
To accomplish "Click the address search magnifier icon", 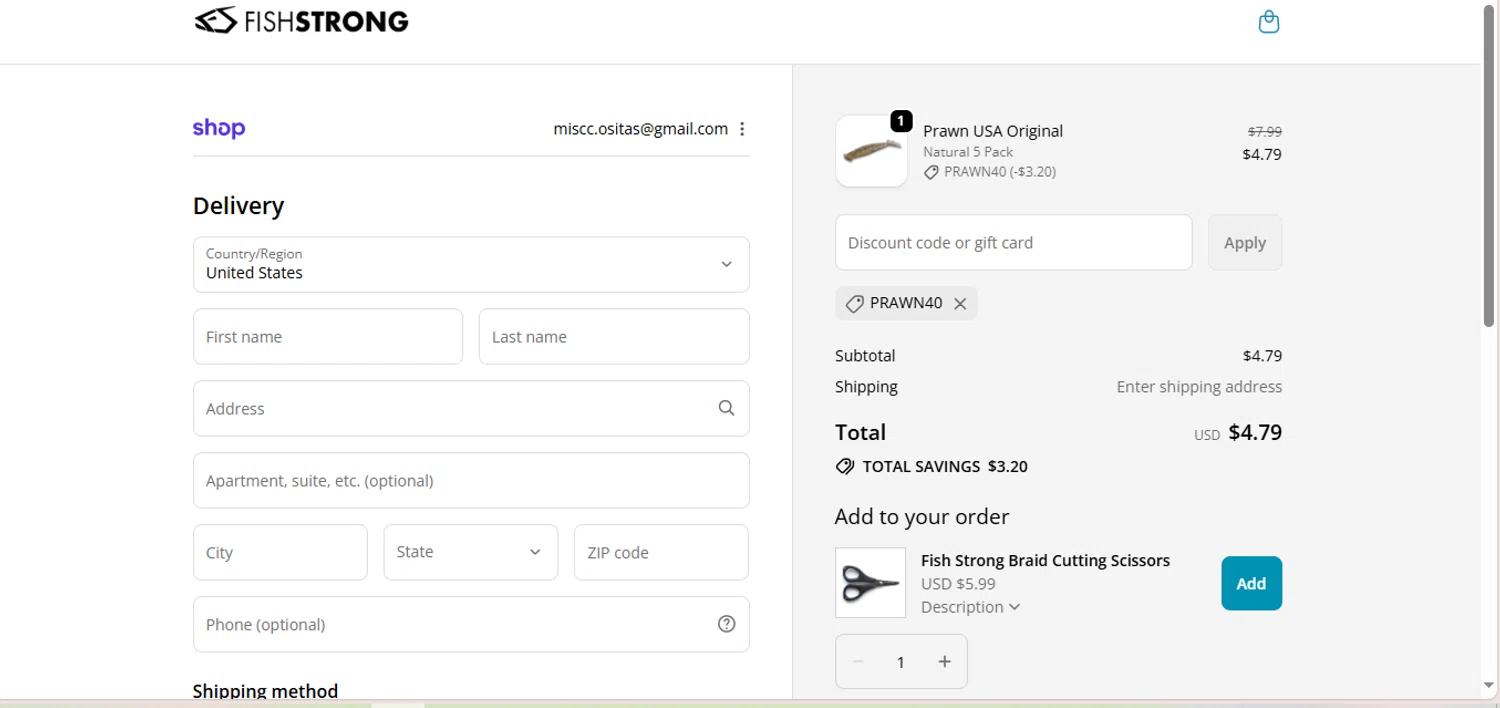I will click(x=726, y=408).
